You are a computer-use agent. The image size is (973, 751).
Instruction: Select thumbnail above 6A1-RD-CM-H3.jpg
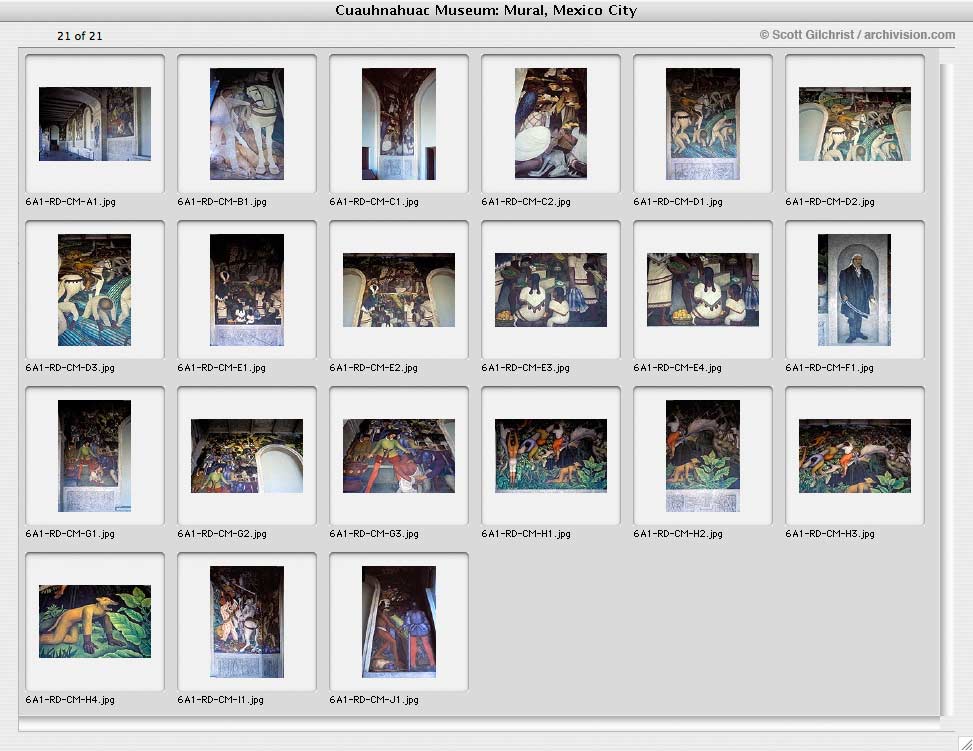point(855,456)
